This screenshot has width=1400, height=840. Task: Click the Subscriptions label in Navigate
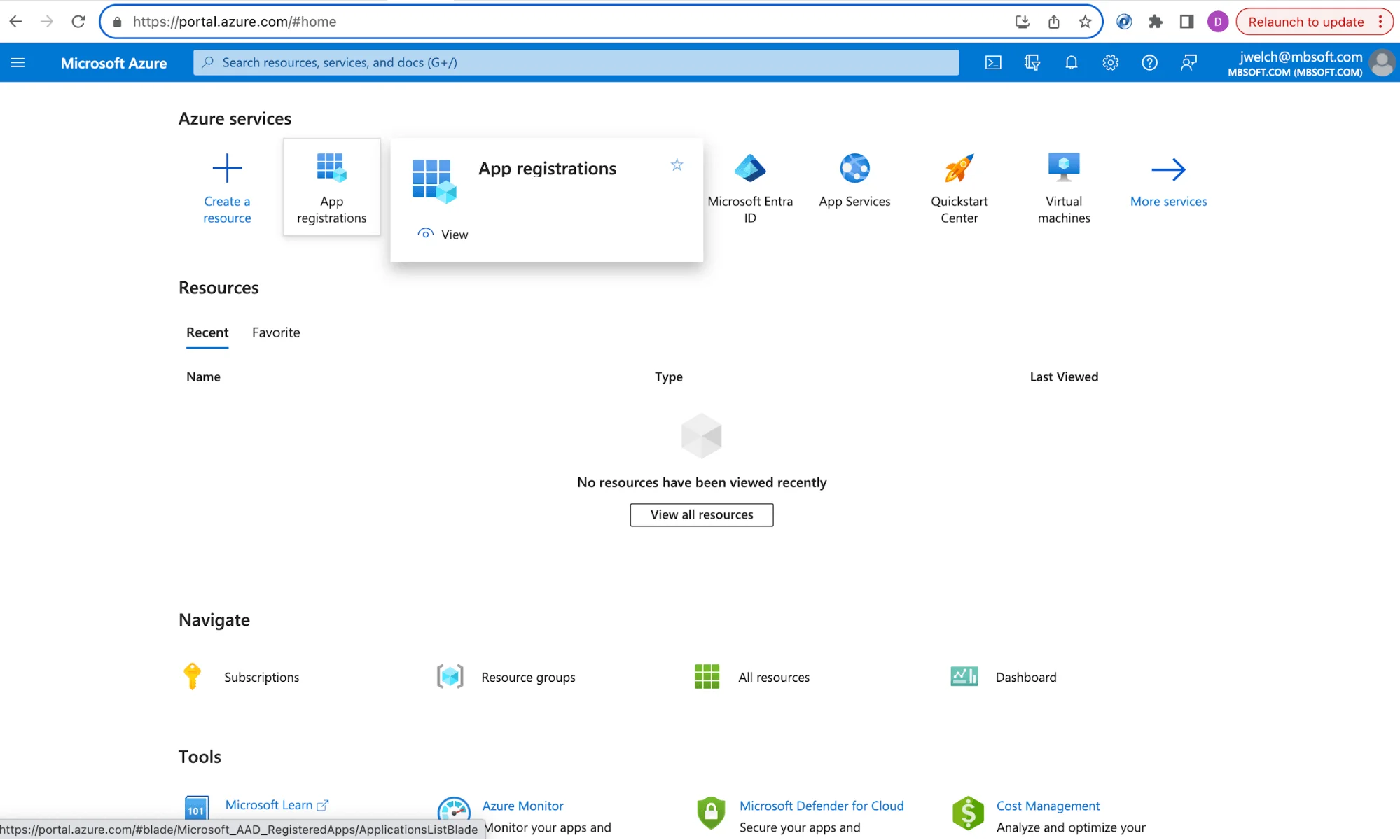click(x=261, y=677)
